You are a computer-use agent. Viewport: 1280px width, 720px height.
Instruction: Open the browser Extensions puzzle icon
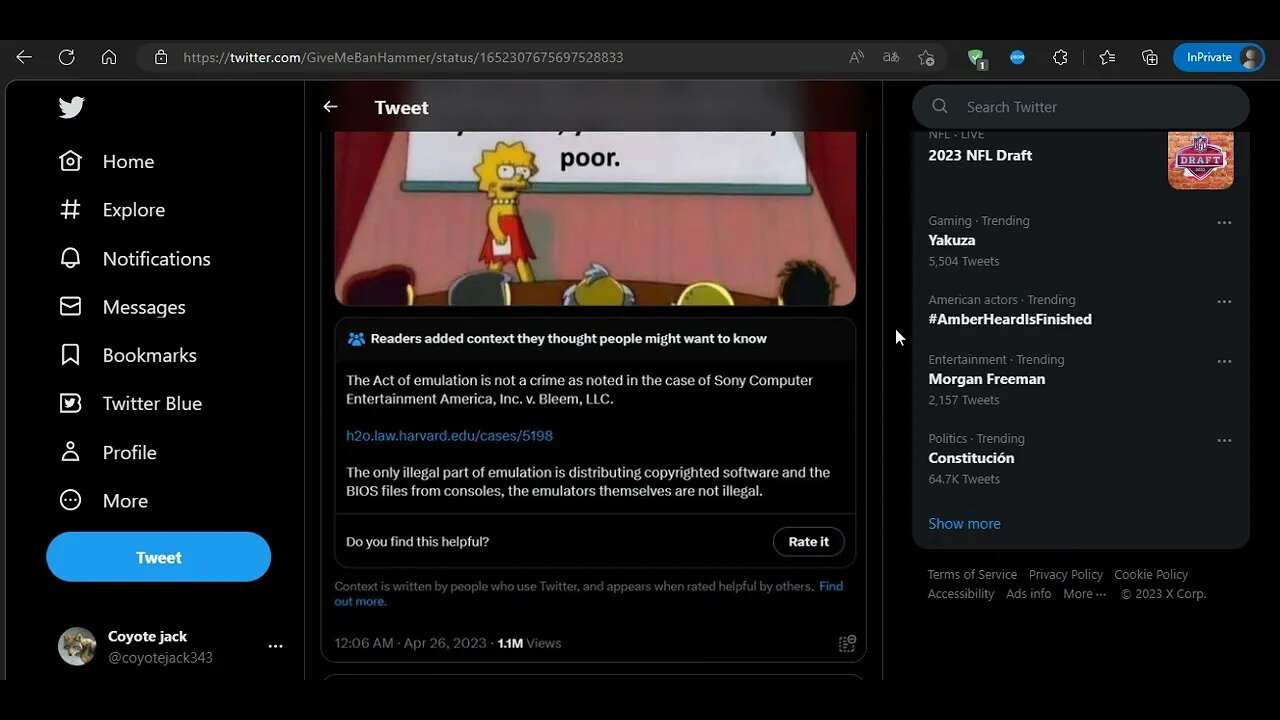pos(1060,57)
